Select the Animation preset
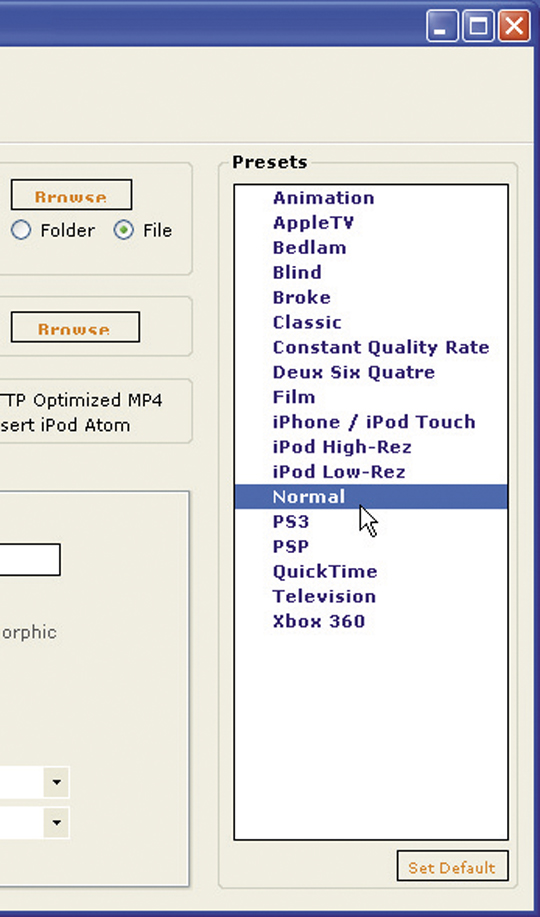Image resolution: width=540 pixels, height=917 pixels. 324,198
